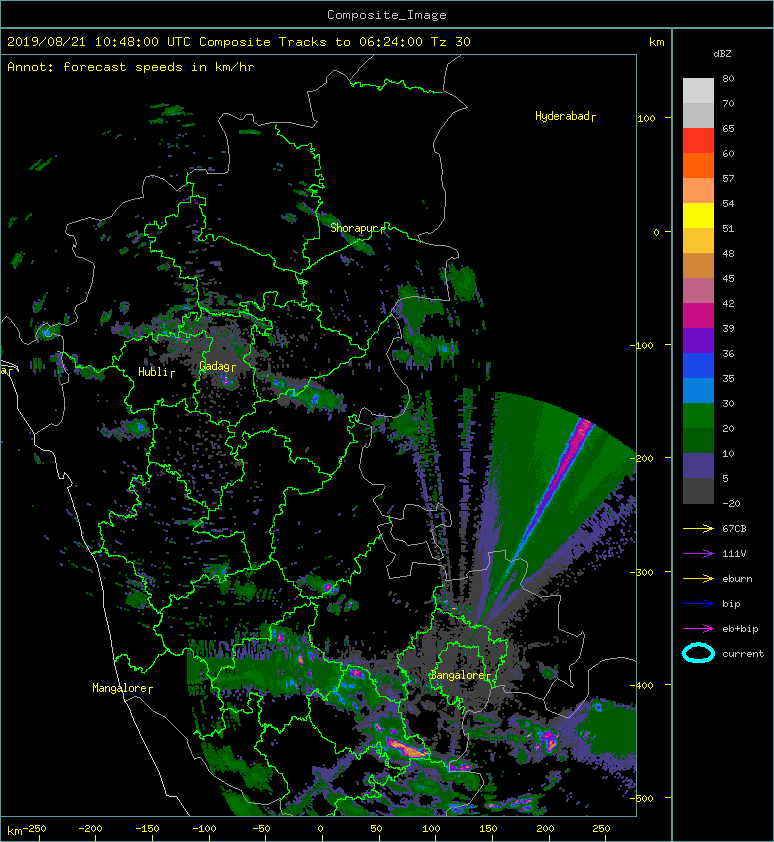Viewport: 774px width, 842px height.
Task: Click the 250 horizontal axis tick label
Action: 601,829
